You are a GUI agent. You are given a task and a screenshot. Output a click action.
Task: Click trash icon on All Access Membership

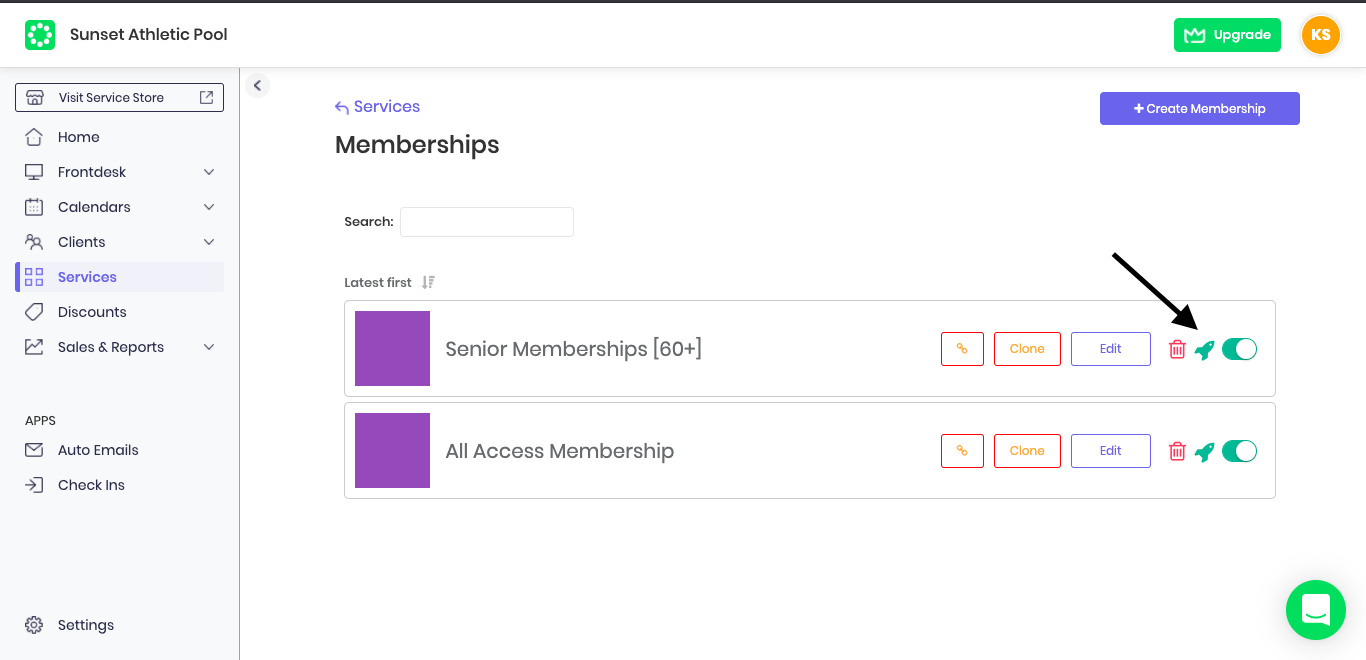(x=1177, y=451)
